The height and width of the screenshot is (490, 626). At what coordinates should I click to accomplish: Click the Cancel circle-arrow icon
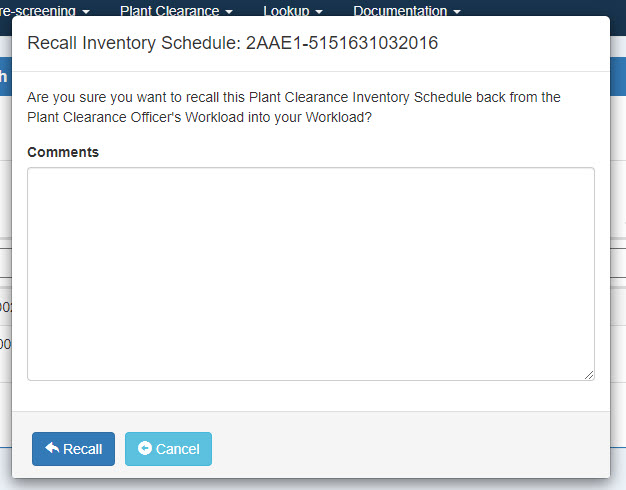145,449
